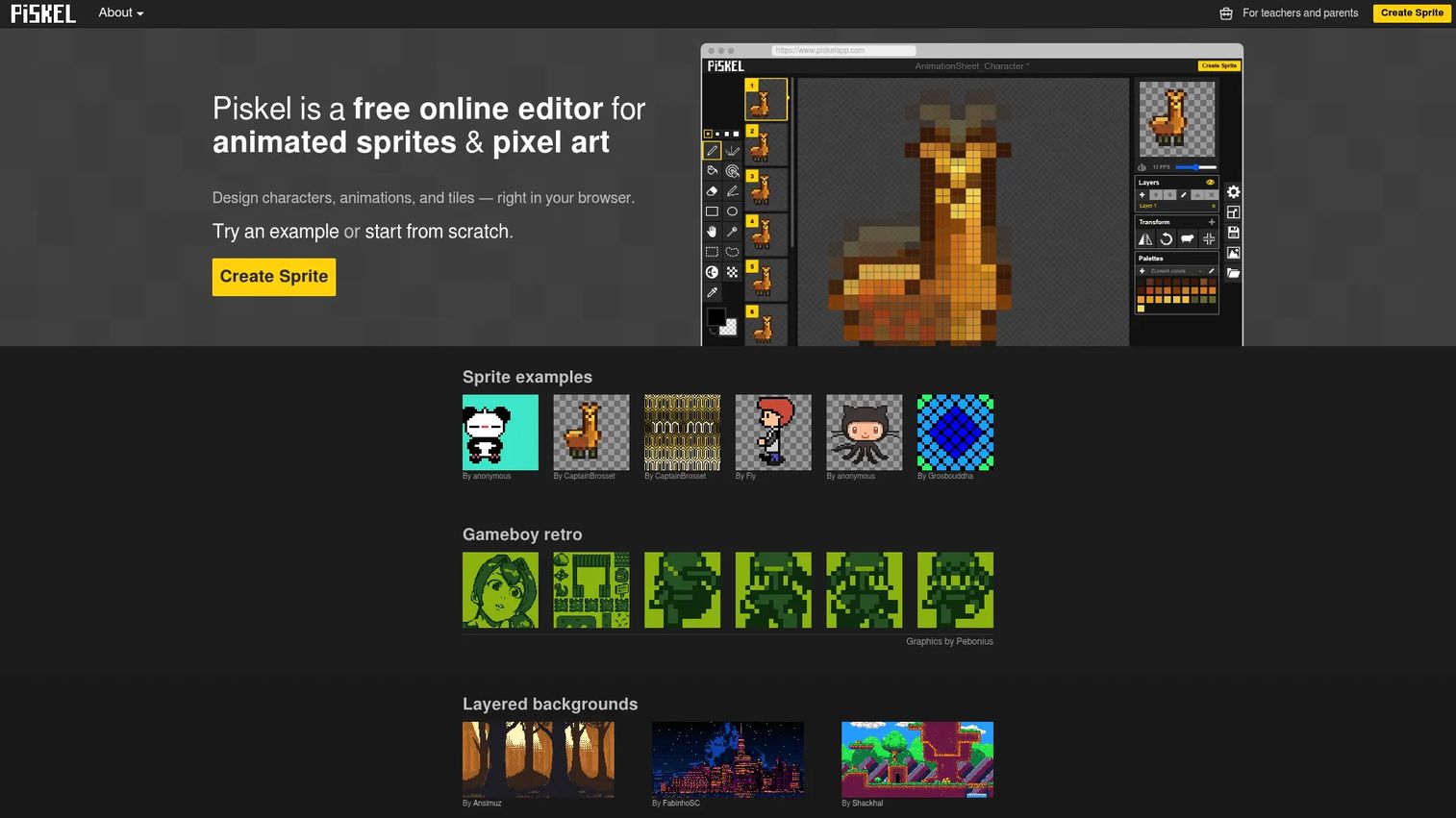Select the Lighten tool
This screenshot has width=1456, height=818.
tap(712, 272)
